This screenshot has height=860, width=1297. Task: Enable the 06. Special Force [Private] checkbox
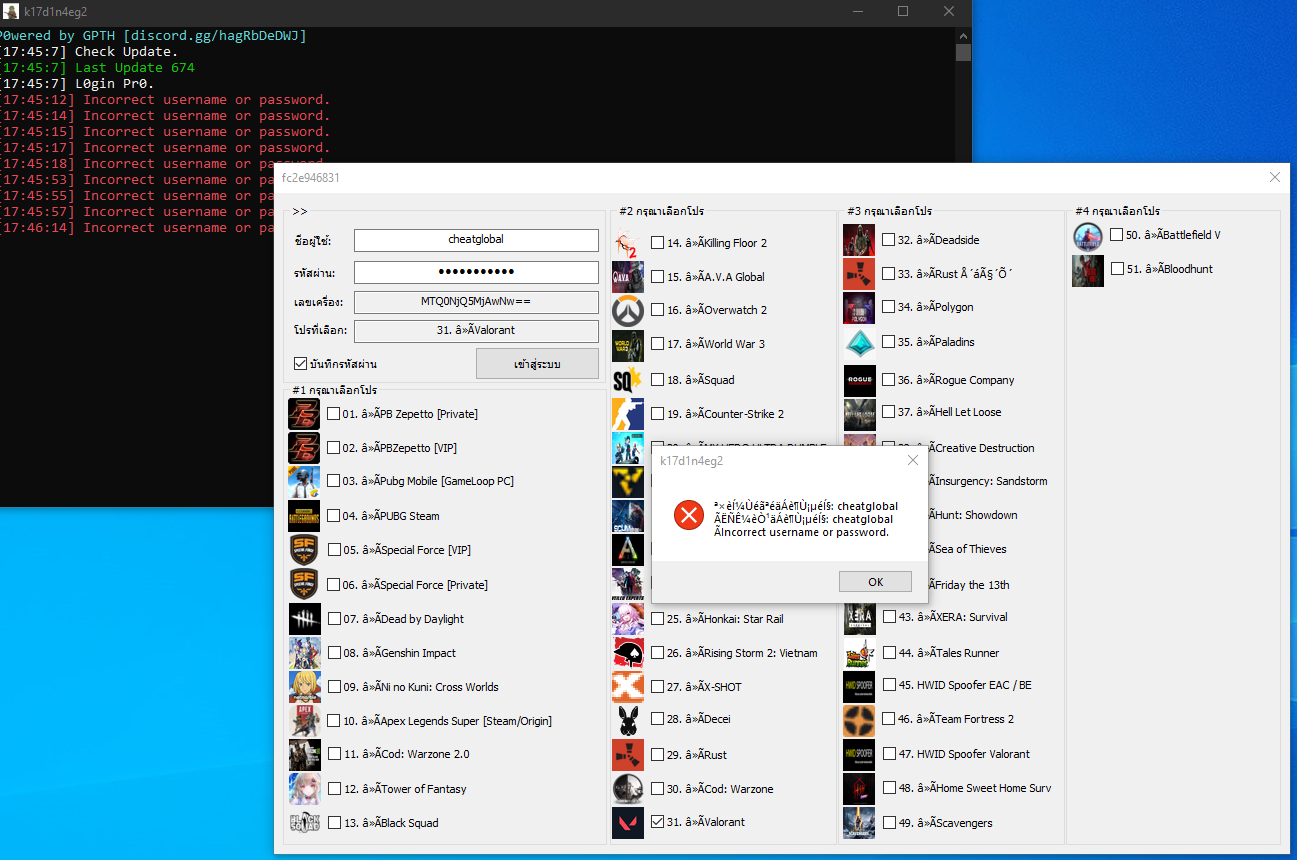(x=334, y=585)
